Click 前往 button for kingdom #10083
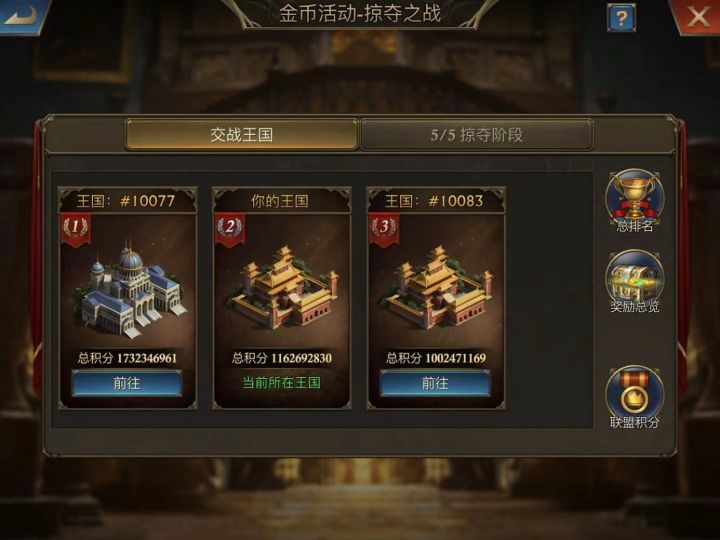This screenshot has height=540, width=720. [435, 383]
